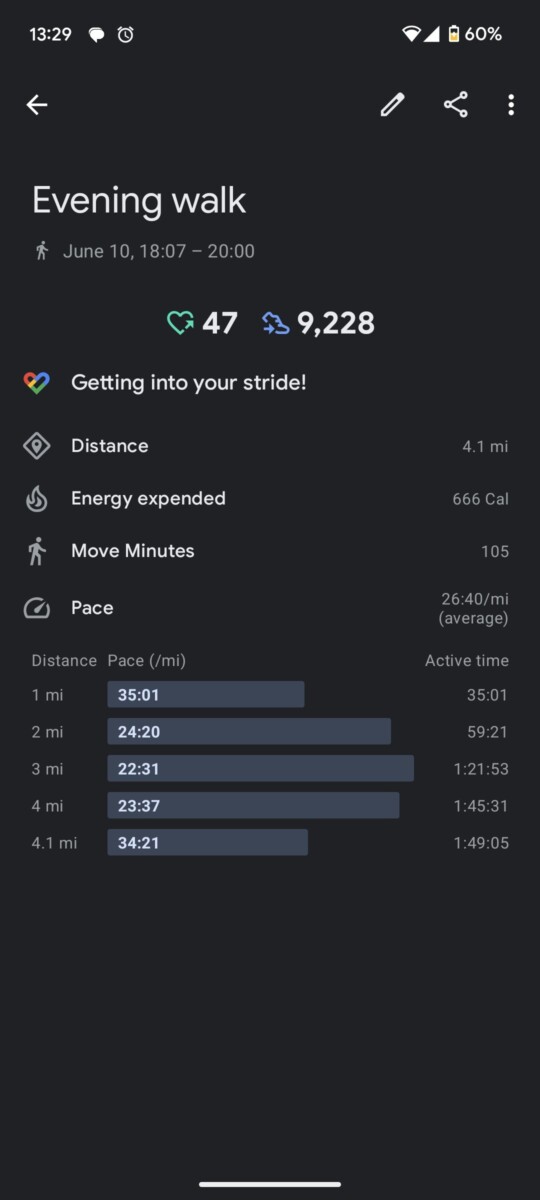Tap the Pace speedometer icon
Image resolution: width=540 pixels, height=1200 pixels.
(37, 608)
